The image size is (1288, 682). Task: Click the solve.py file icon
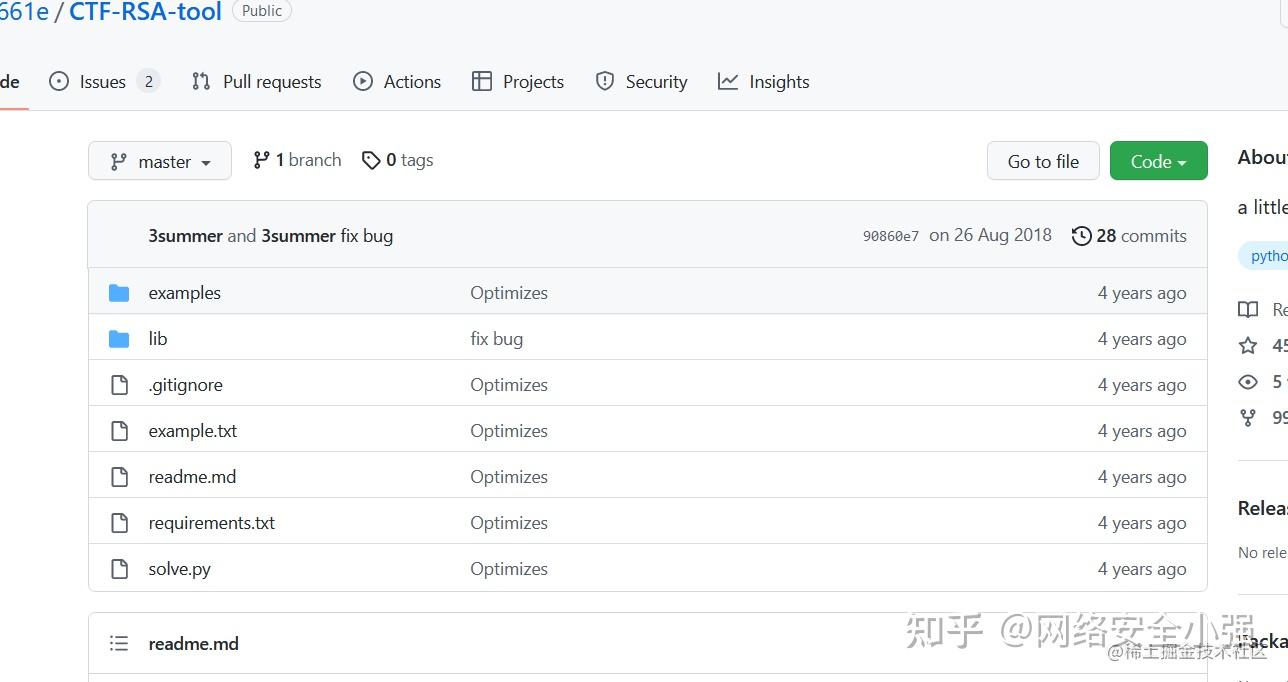[119, 568]
